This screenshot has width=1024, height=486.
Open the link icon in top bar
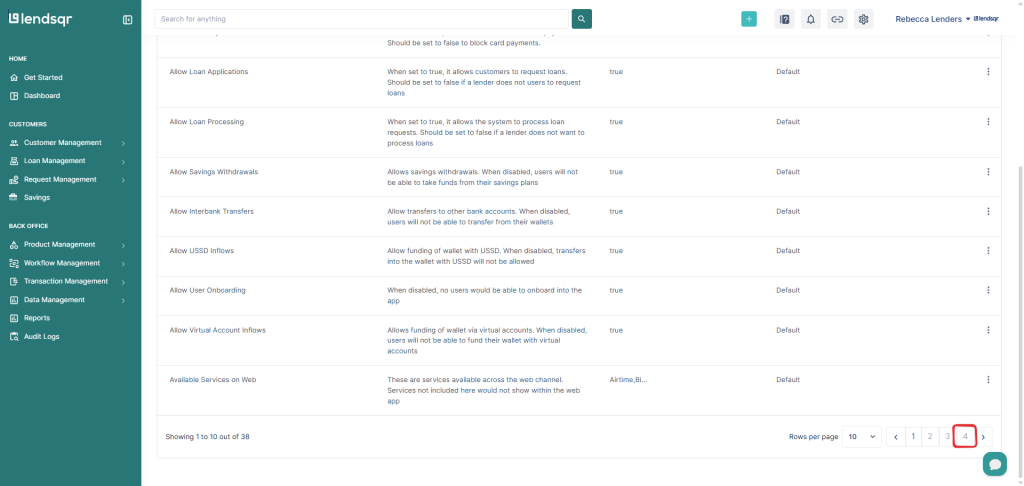(x=837, y=19)
